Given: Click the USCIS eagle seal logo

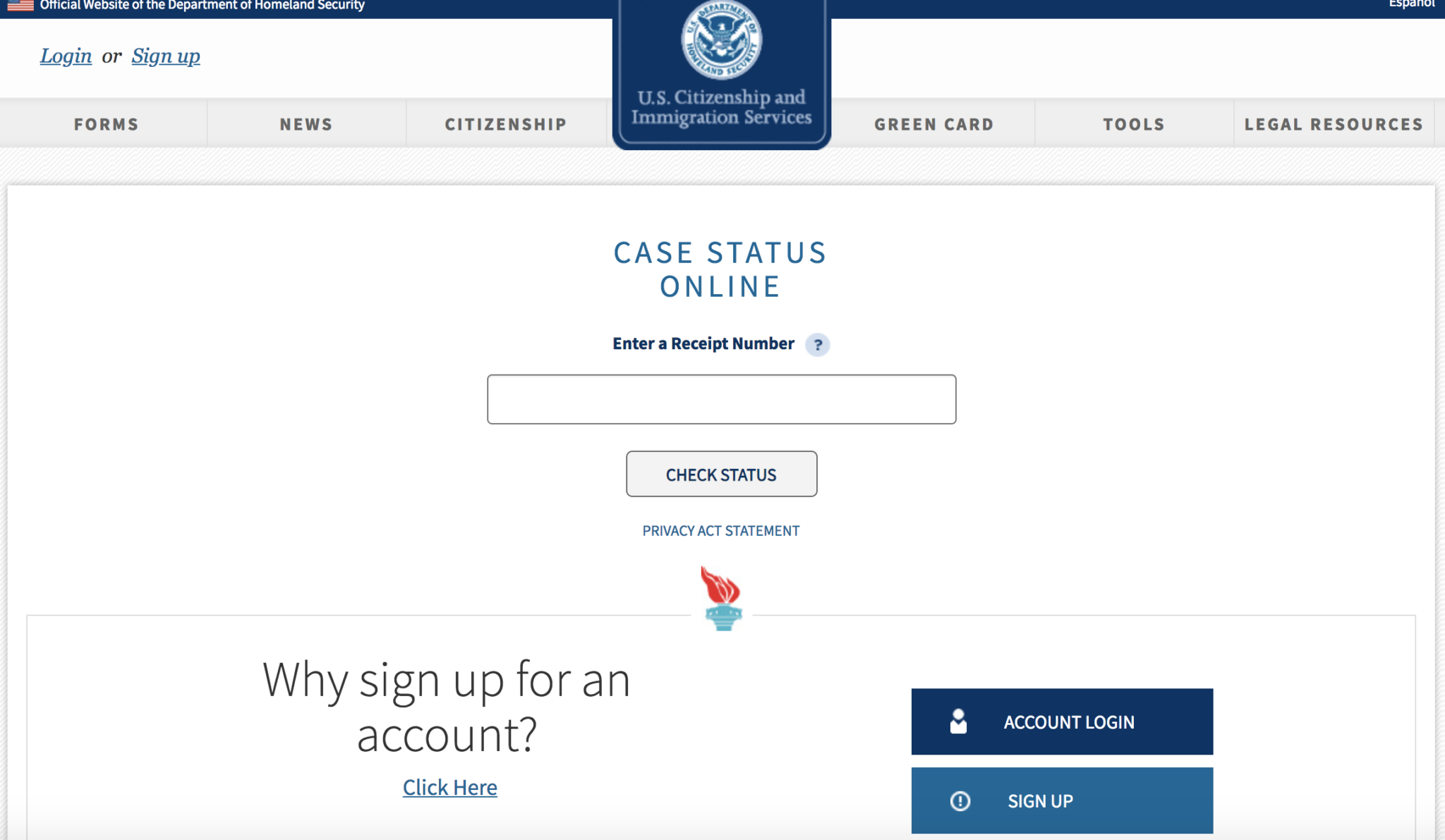Looking at the screenshot, I should [721, 40].
